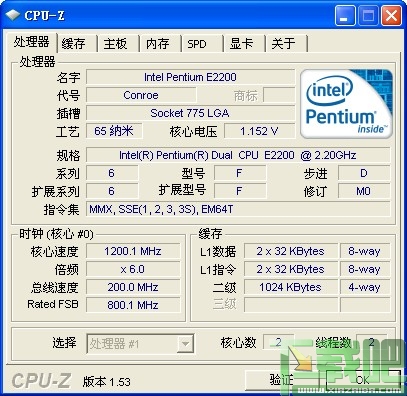Click the Socket 775 LGA value
The image size is (407, 396).
190,113
